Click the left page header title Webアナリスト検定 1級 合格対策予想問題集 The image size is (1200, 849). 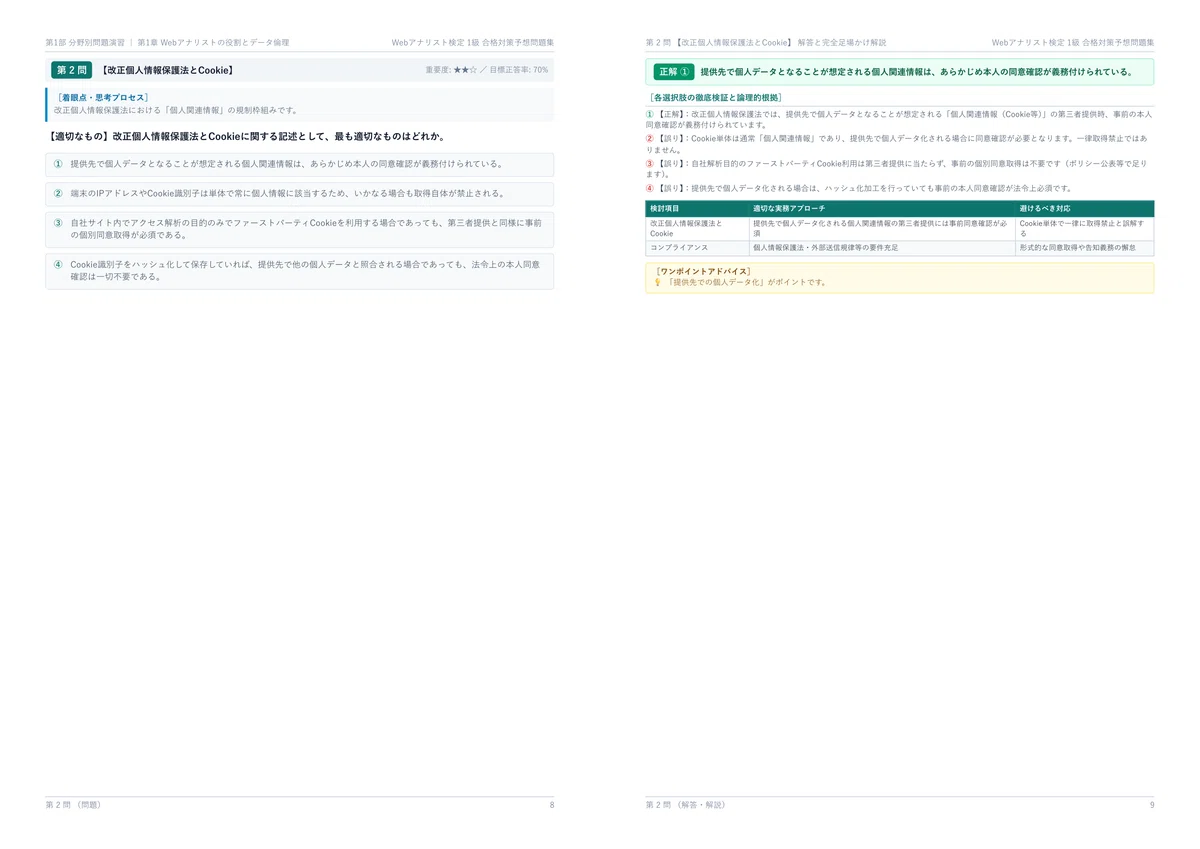click(x=473, y=43)
